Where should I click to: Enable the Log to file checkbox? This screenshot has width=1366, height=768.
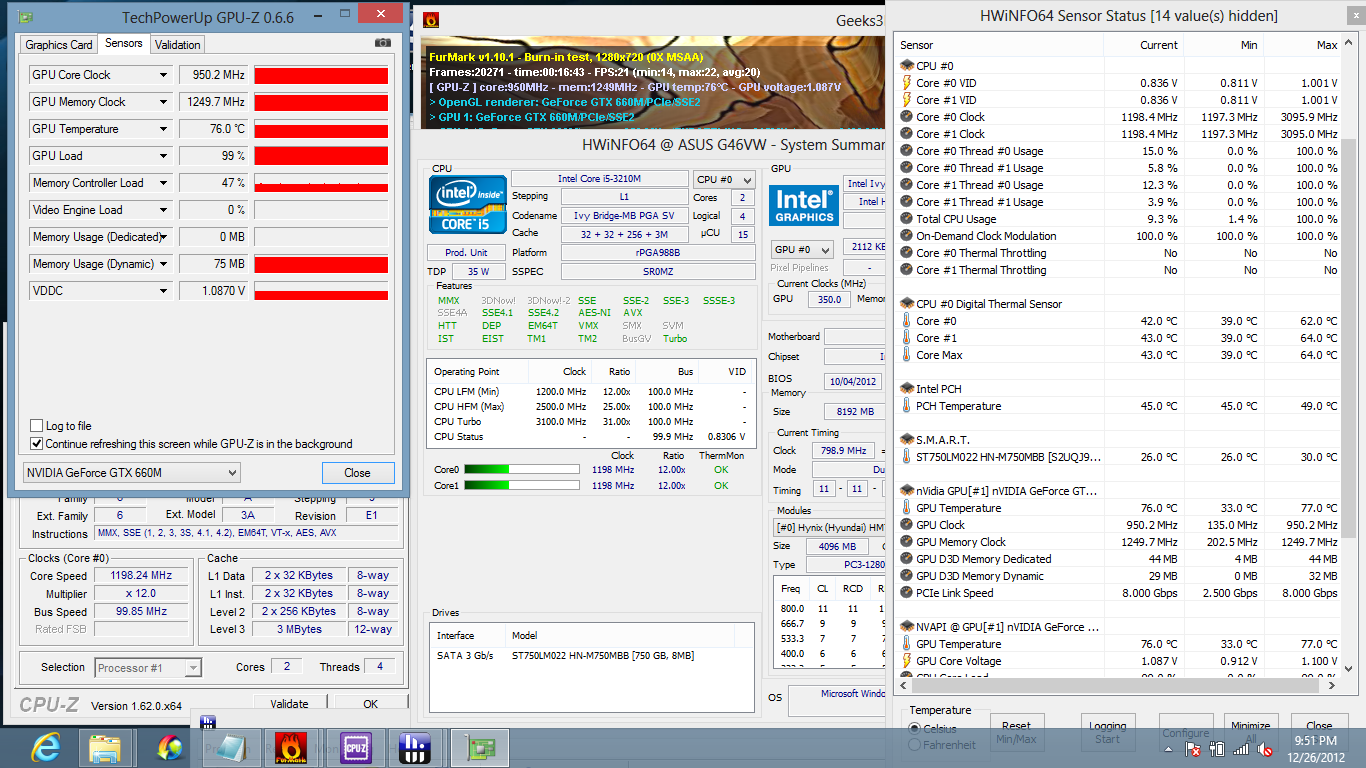click(x=37, y=426)
